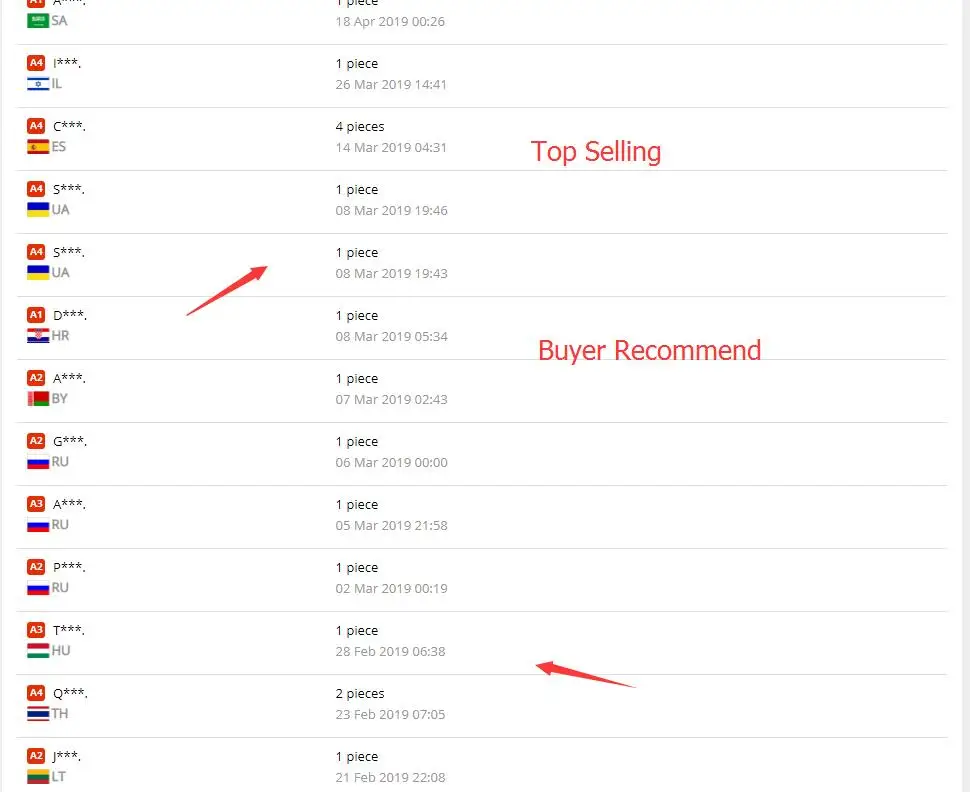
Task: Click the Croatia flag icon next to HR
Action: pyautogui.click(x=38, y=336)
